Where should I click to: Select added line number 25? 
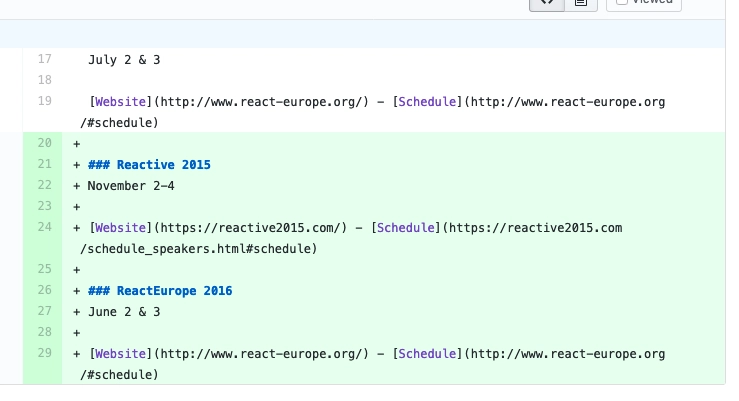pyautogui.click(x=44, y=269)
